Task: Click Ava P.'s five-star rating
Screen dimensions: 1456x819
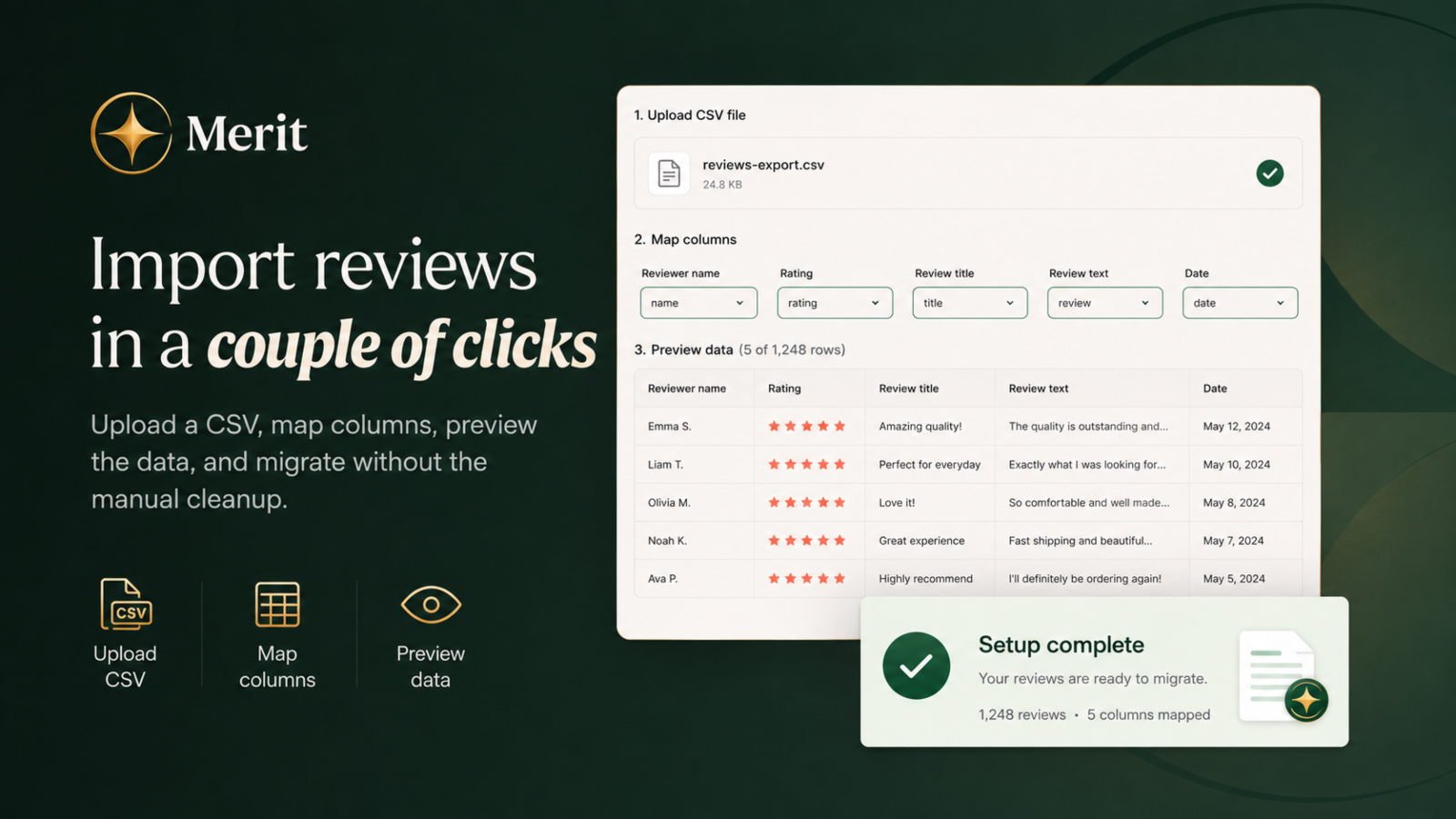Action: click(806, 579)
